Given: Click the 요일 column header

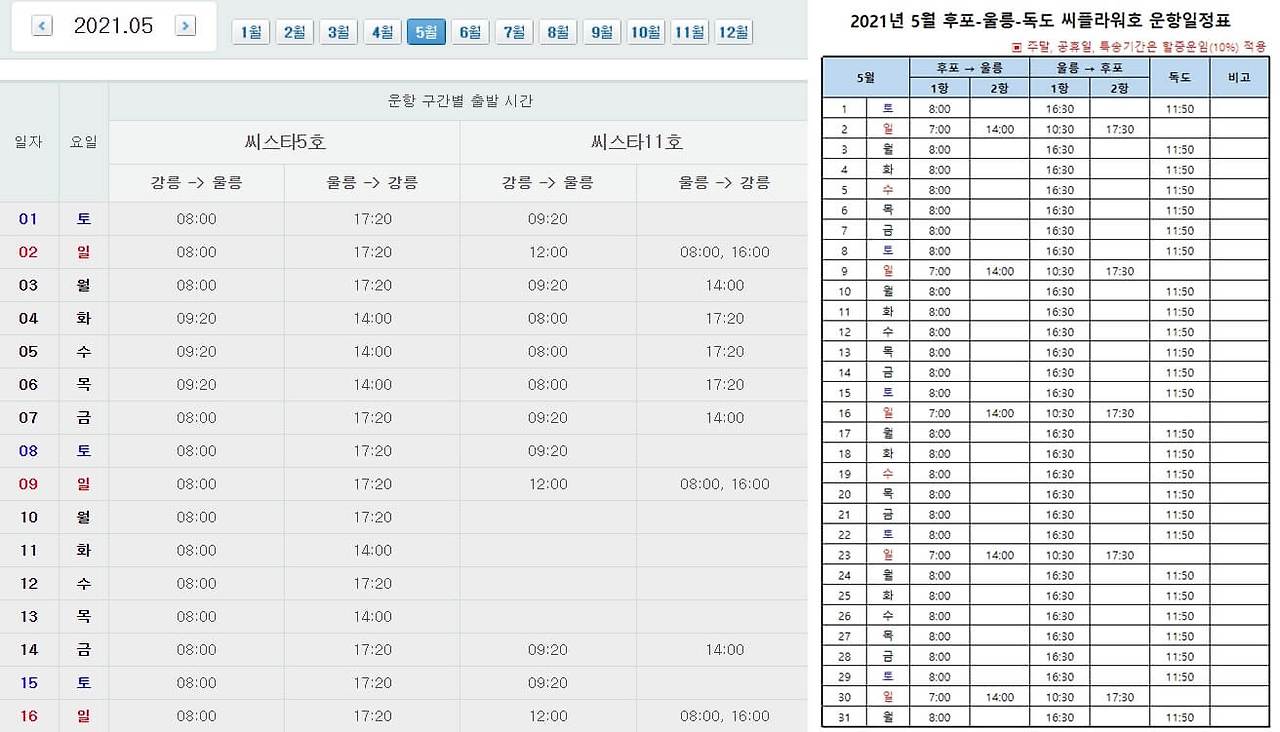Looking at the screenshot, I should pyautogui.click(x=84, y=142).
